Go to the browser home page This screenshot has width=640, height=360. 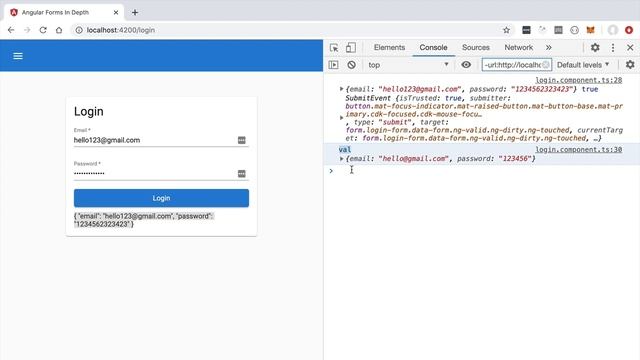tap(59, 30)
